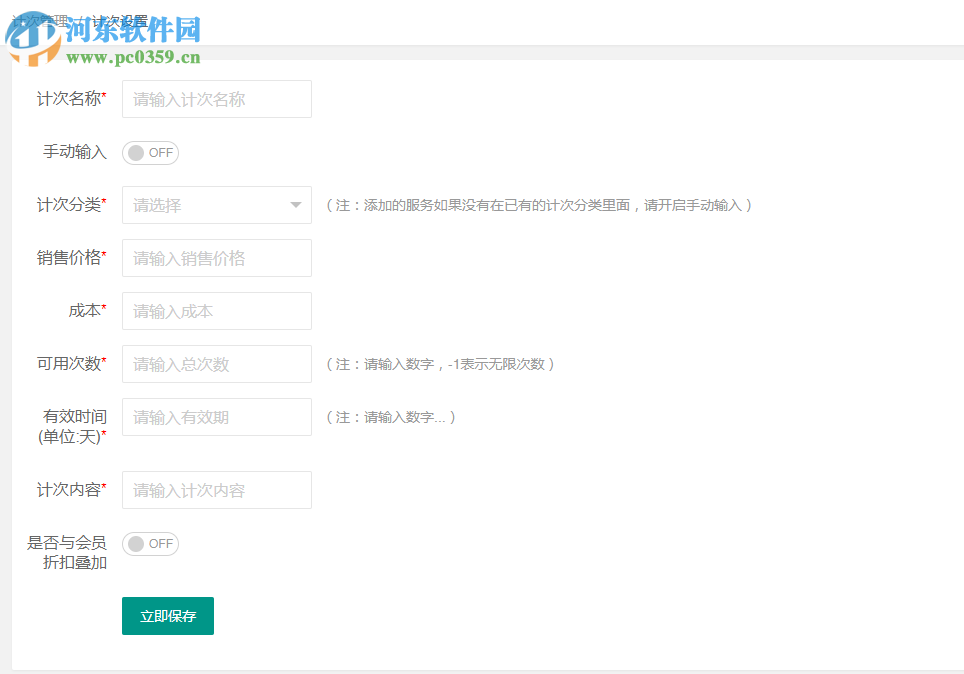Click the 有效时间 validity period input

216,416
